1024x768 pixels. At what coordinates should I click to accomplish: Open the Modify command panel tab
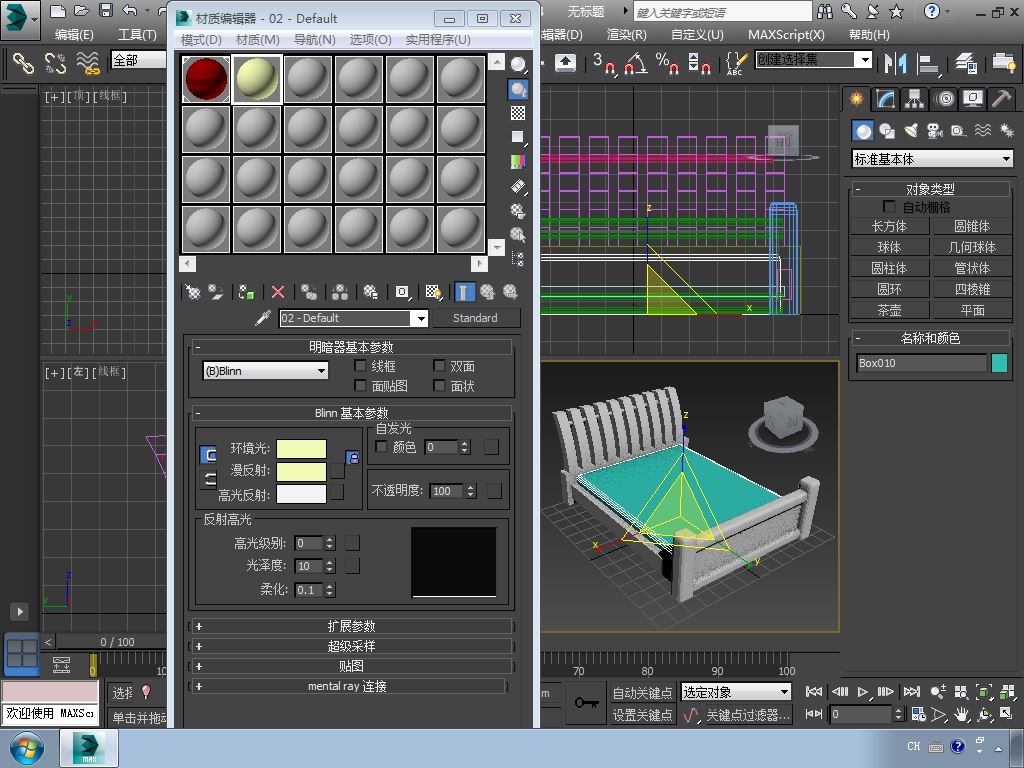[x=885, y=99]
